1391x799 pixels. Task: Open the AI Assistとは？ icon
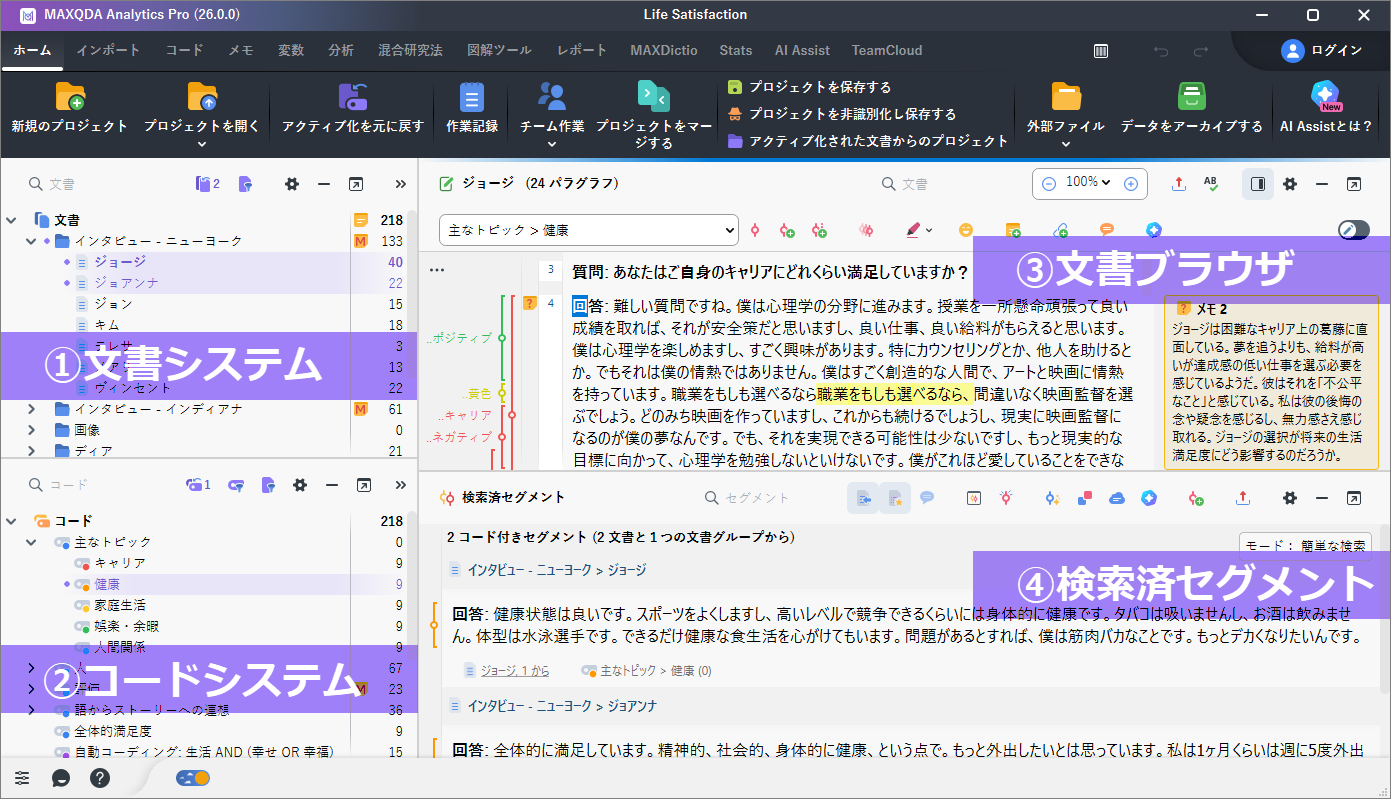(x=1326, y=96)
